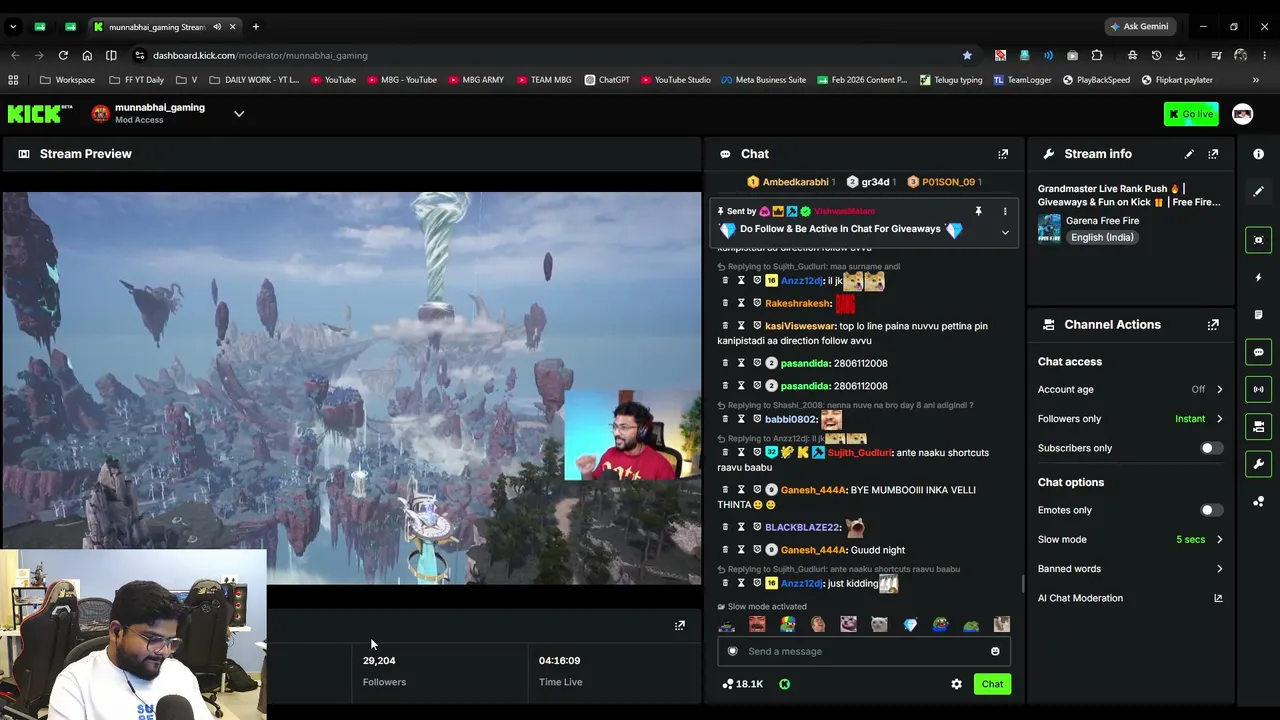Viewport: 1280px width, 720px height.
Task: Open Meta Business Suite bookmark
Action: 763,80
